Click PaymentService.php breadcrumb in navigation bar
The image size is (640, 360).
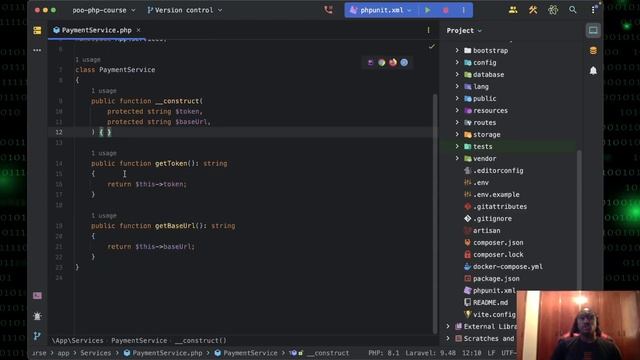163,353
